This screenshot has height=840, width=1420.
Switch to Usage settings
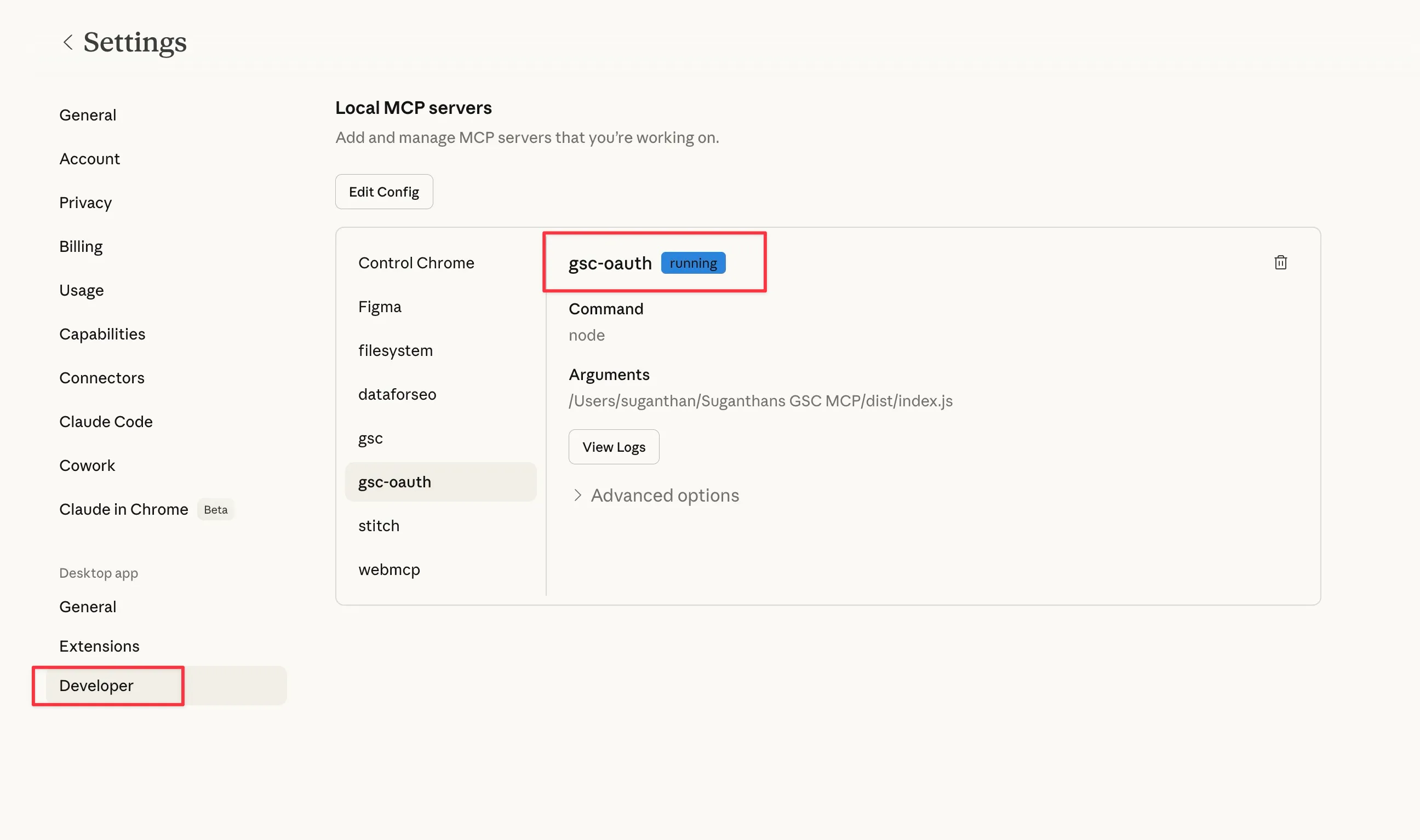pyautogui.click(x=82, y=290)
